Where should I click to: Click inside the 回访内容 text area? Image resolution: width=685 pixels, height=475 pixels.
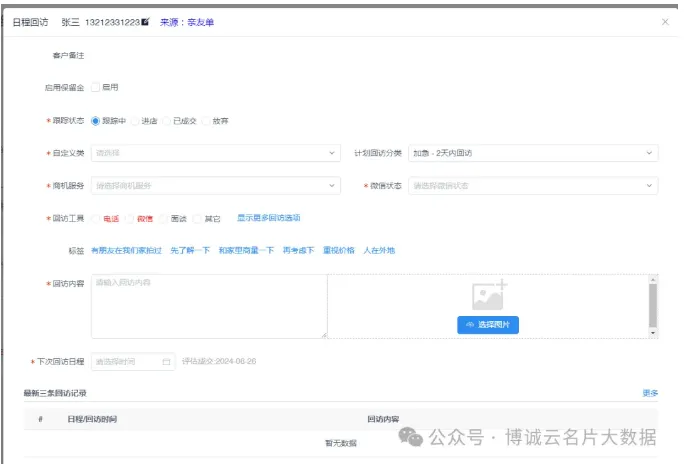(208, 306)
